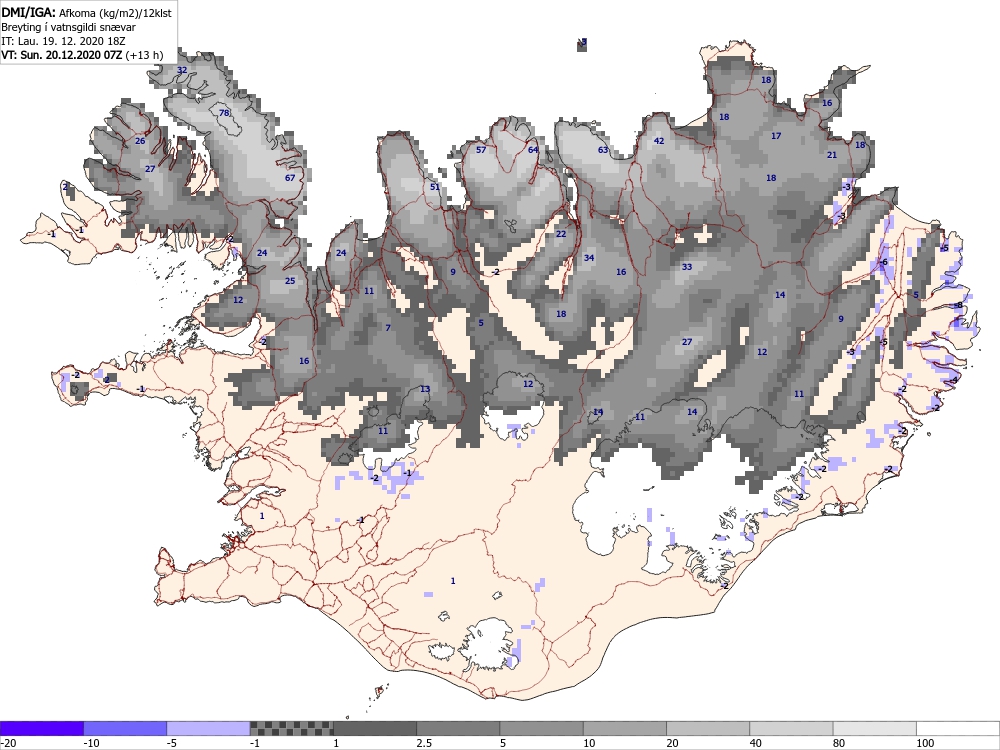The image size is (1000, 750).
Task: Click the map value 57 on north coast
Action: click(x=481, y=150)
